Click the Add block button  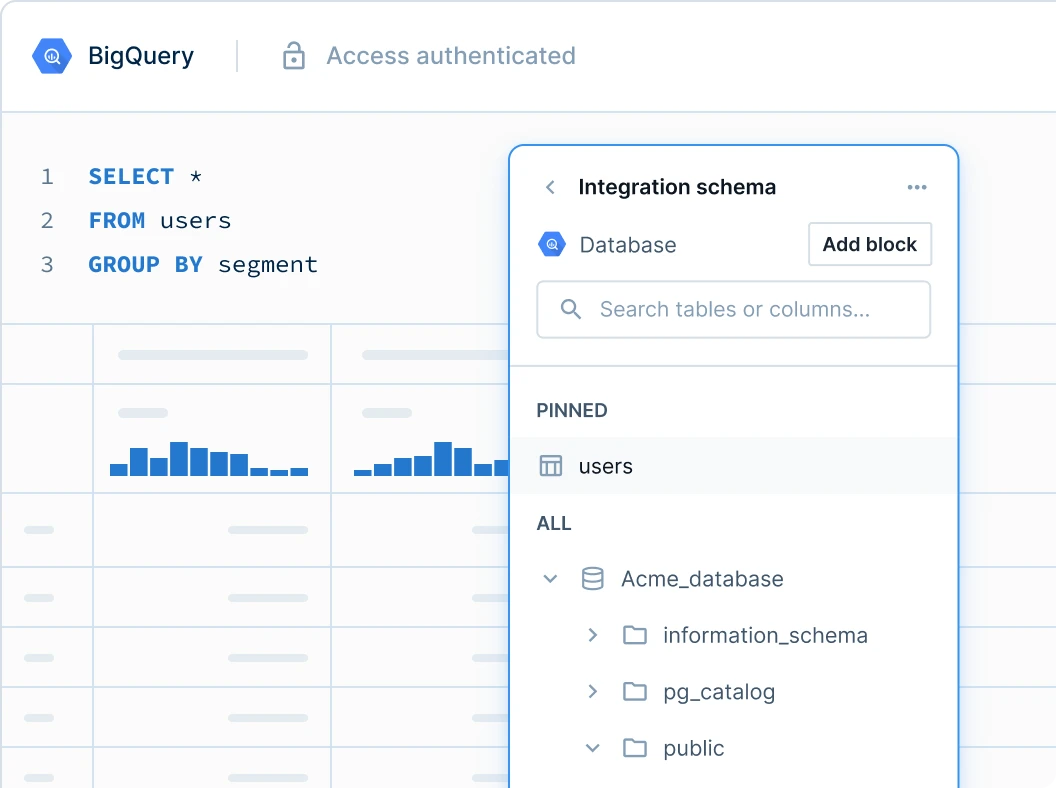pyautogui.click(x=870, y=244)
